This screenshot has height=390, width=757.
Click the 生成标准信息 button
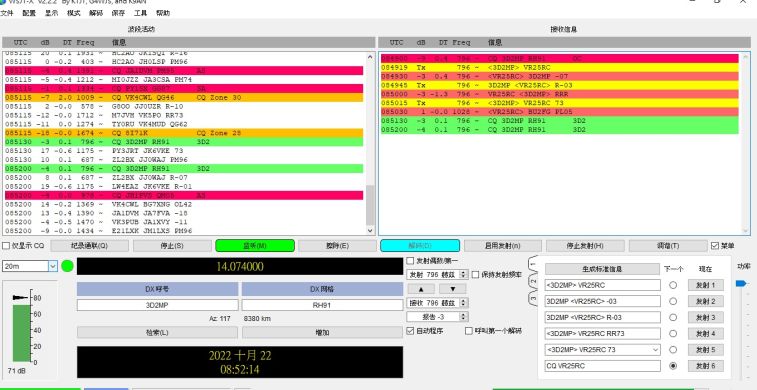point(602,269)
